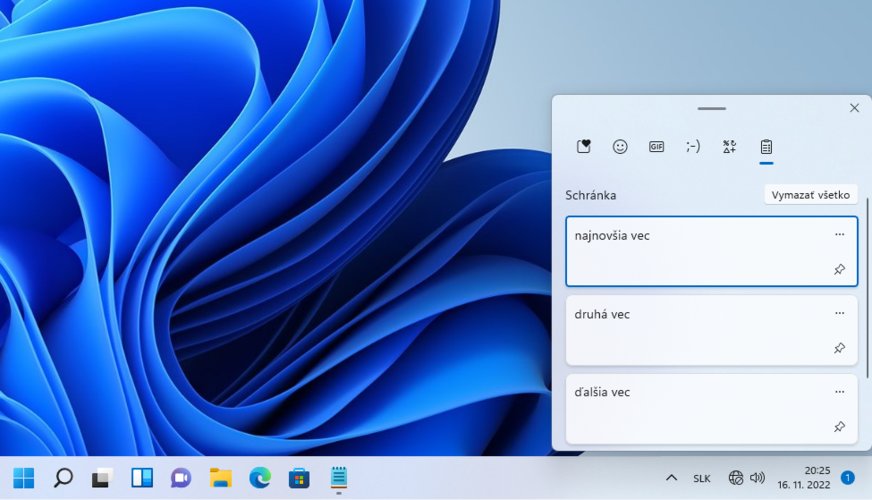Viewport: 872px width, 500px height.
Task: Open the Emoji tab in the panel
Action: pyautogui.click(x=620, y=147)
